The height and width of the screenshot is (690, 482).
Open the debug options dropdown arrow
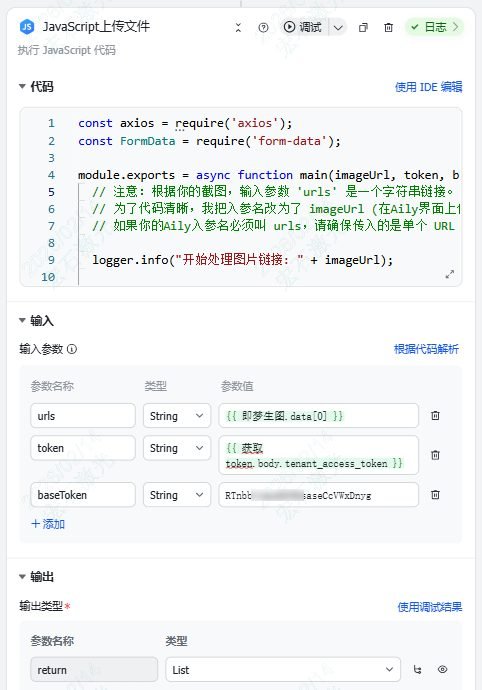tap(338, 28)
